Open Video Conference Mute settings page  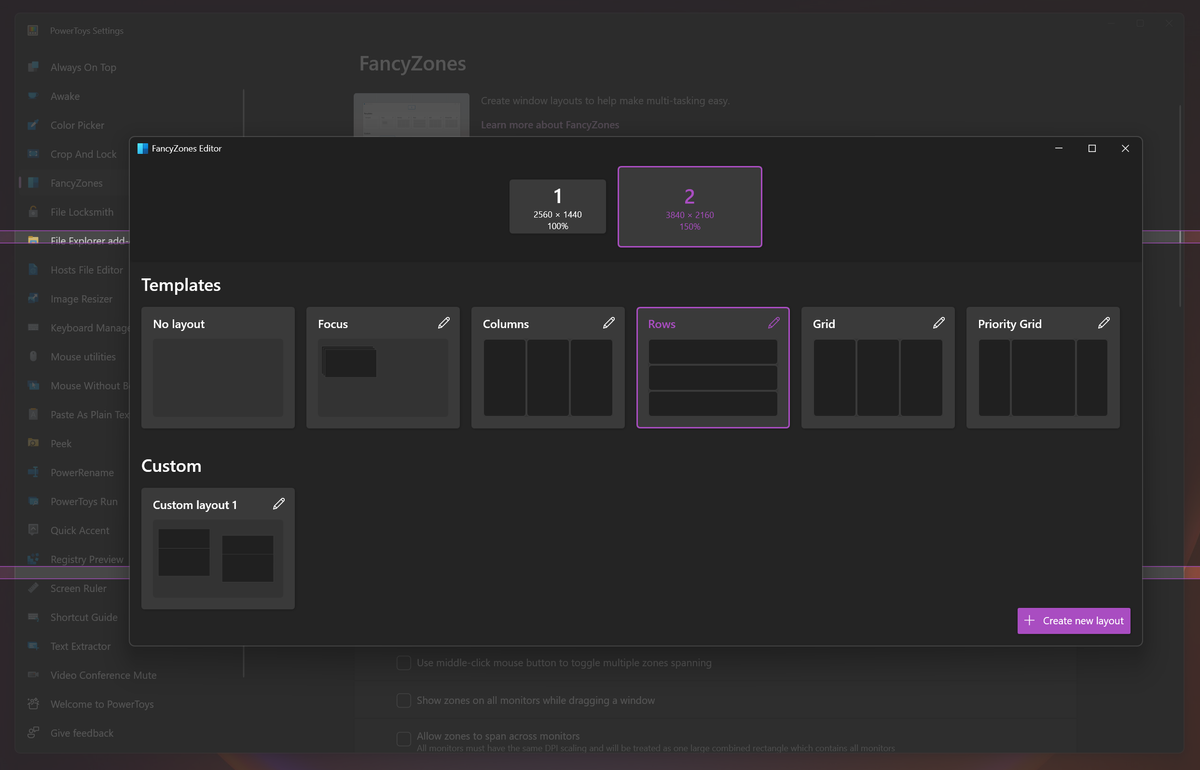click(103, 675)
